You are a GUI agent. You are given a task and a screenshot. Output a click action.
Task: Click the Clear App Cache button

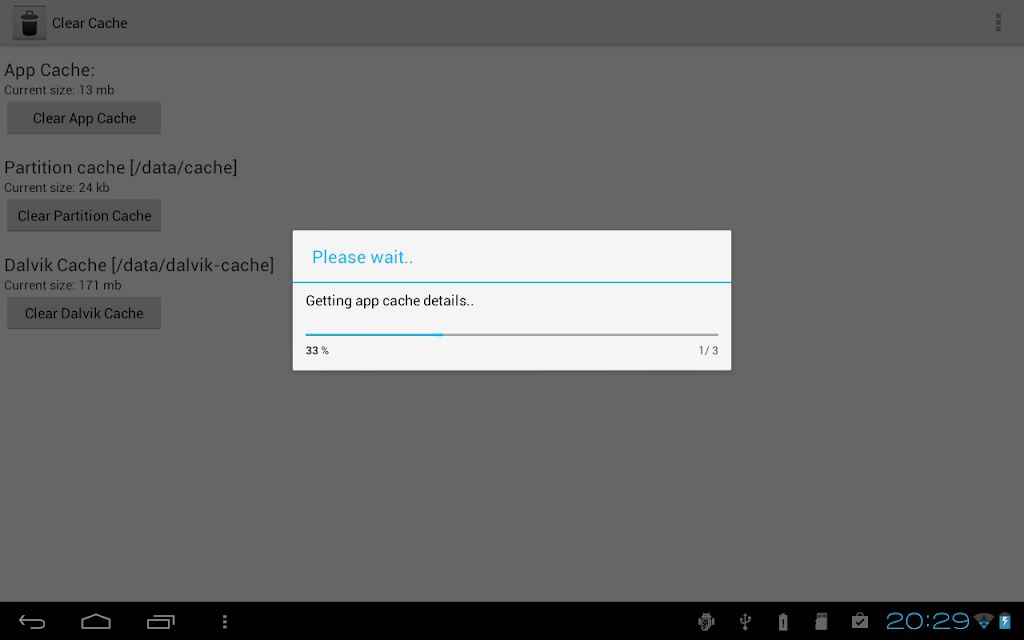tap(84, 118)
